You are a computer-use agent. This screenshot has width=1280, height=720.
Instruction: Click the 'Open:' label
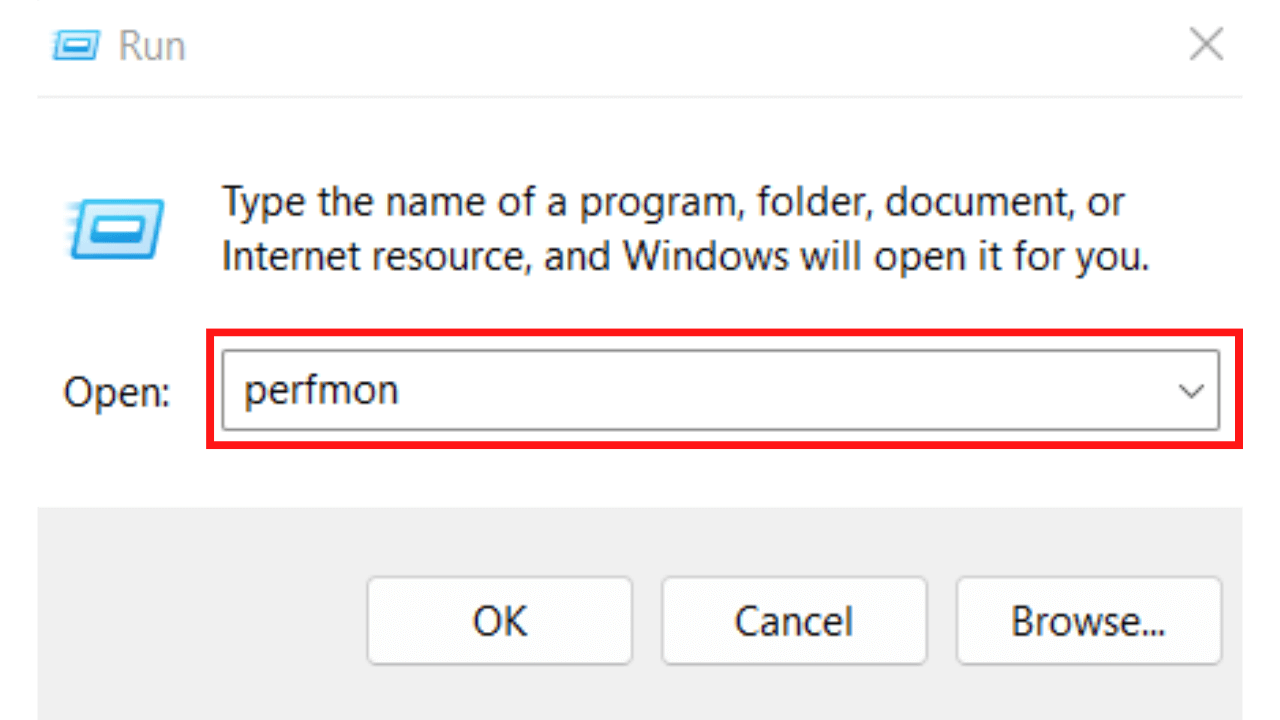[117, 392]
